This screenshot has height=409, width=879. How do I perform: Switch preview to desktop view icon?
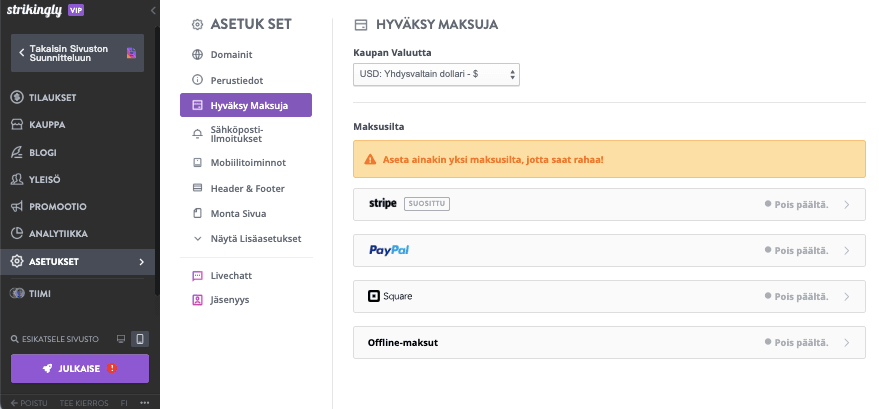click(121, 339)
